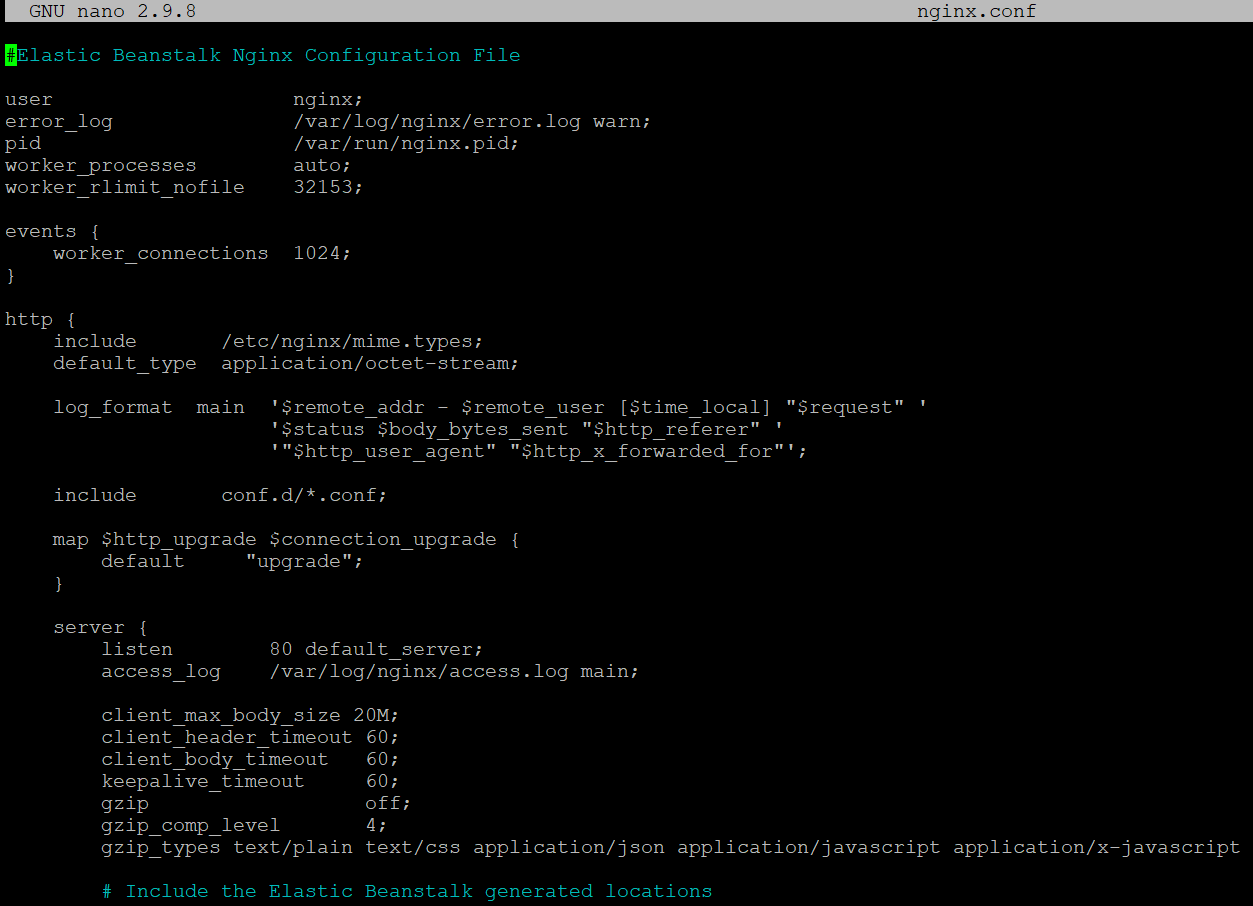Click the '80 default_server;' value
Screen dimensions: 1253x906
[377, 649]
